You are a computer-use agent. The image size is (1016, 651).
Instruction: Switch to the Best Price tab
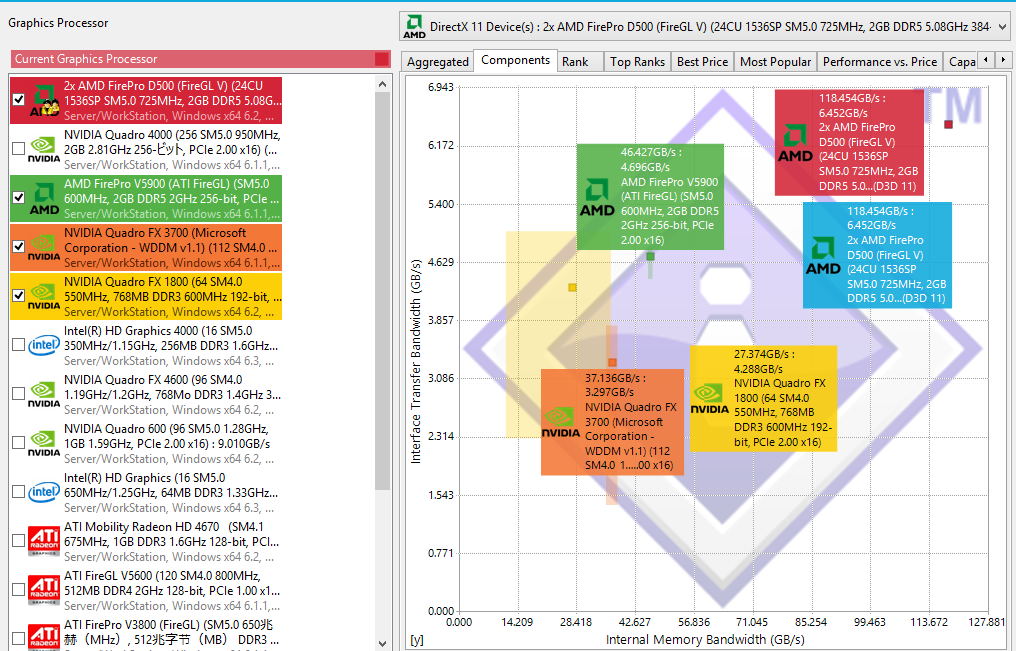(702, 62)
